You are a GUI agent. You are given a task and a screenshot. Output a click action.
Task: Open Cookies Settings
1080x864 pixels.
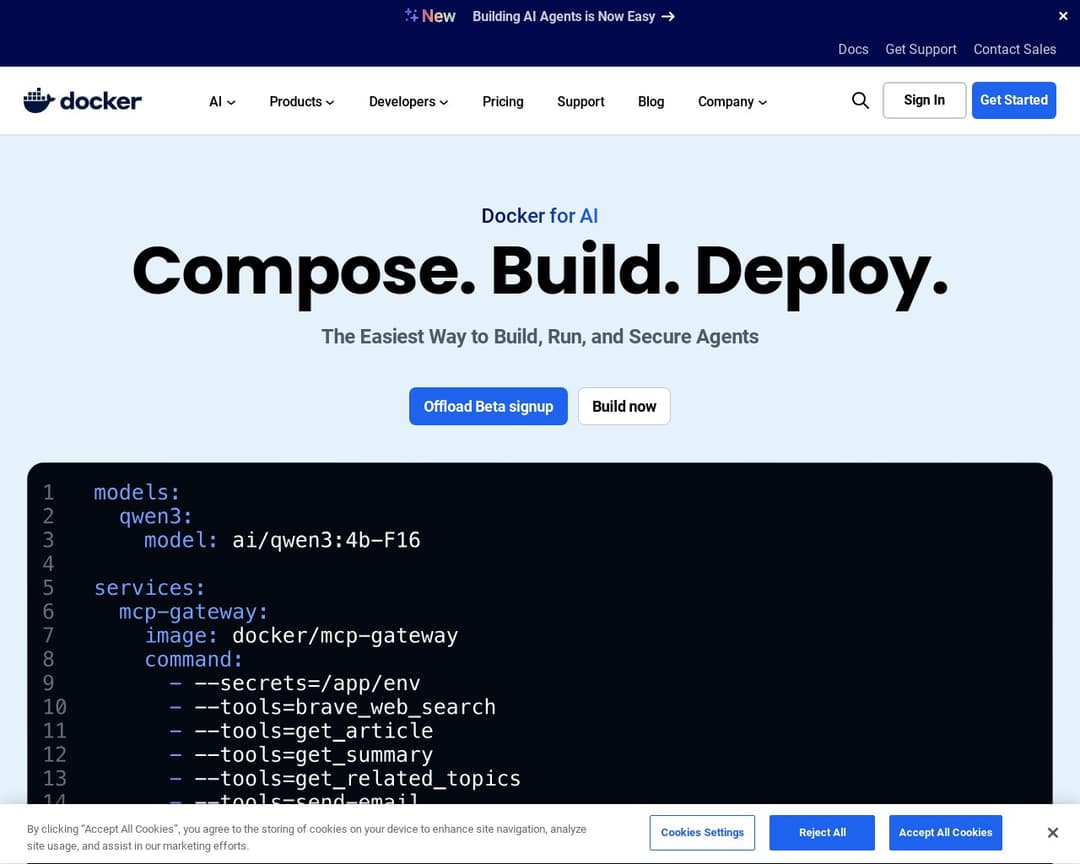[x=702, y=832]
